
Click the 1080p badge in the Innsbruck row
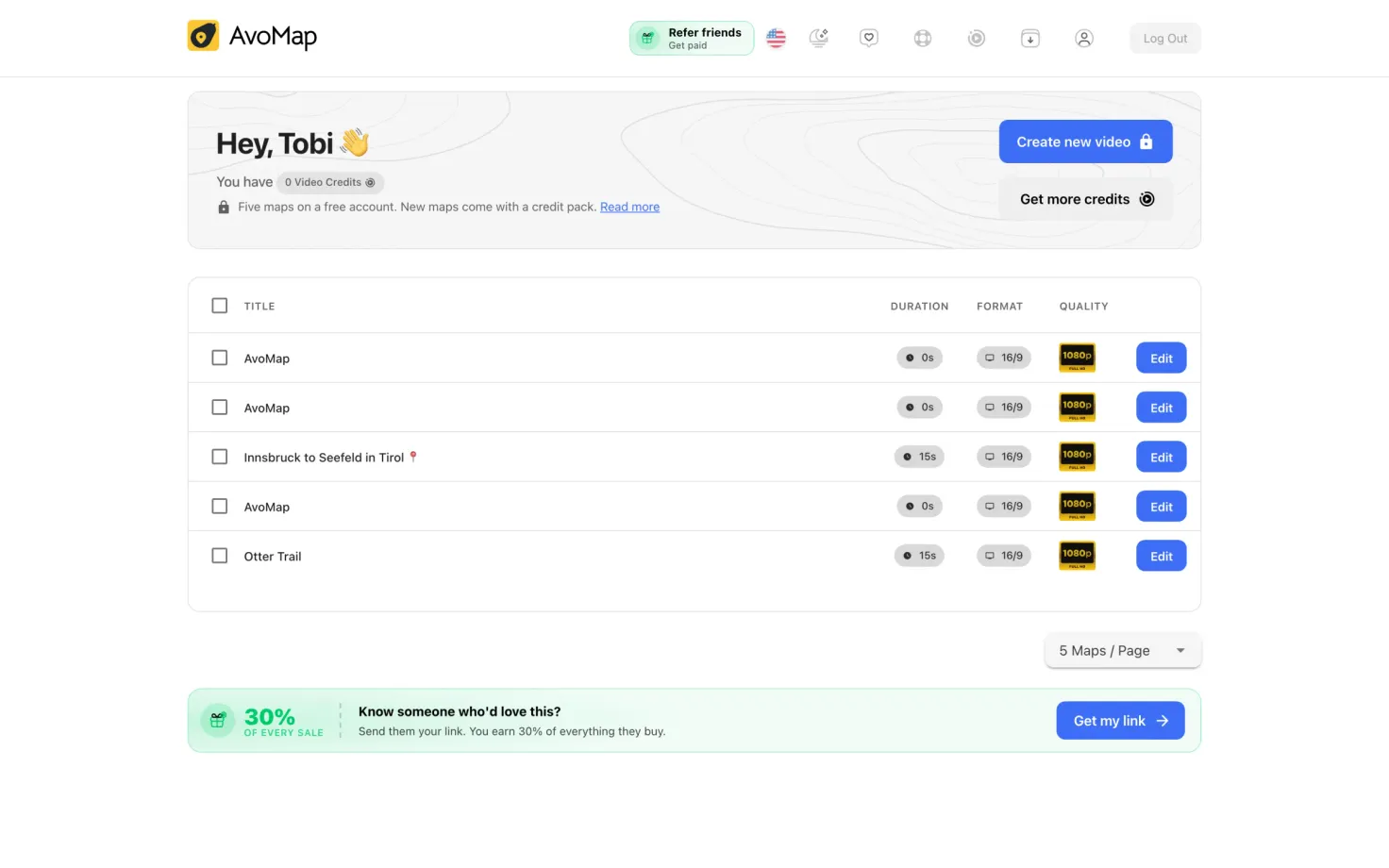pos(1078,457)
